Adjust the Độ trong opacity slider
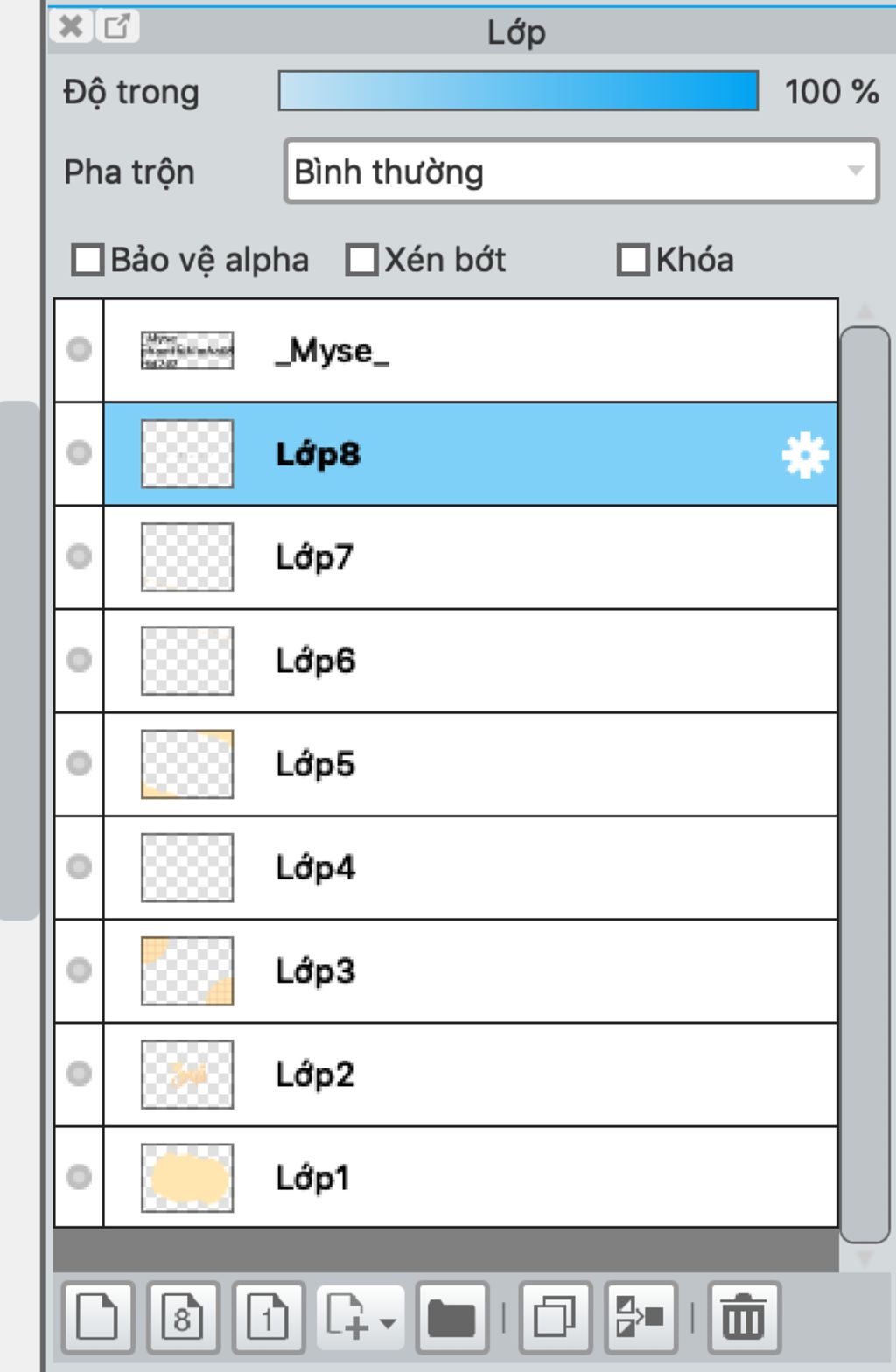 (x=518, y=91)
